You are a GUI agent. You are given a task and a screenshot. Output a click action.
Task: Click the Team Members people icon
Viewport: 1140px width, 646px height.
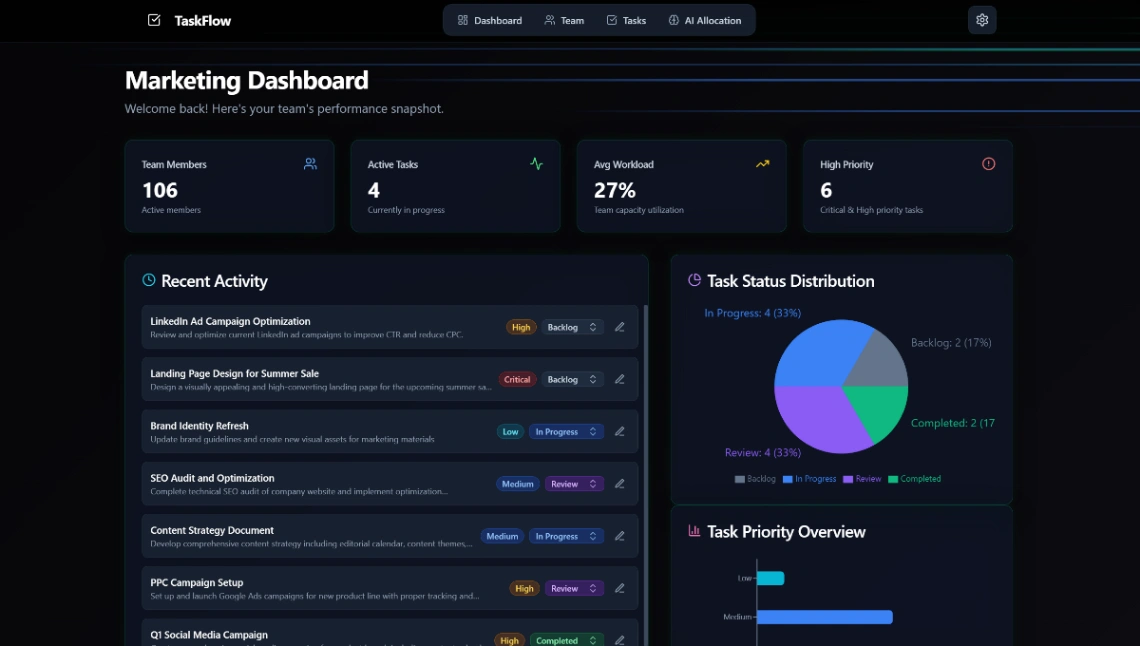(x=310, y=164)
